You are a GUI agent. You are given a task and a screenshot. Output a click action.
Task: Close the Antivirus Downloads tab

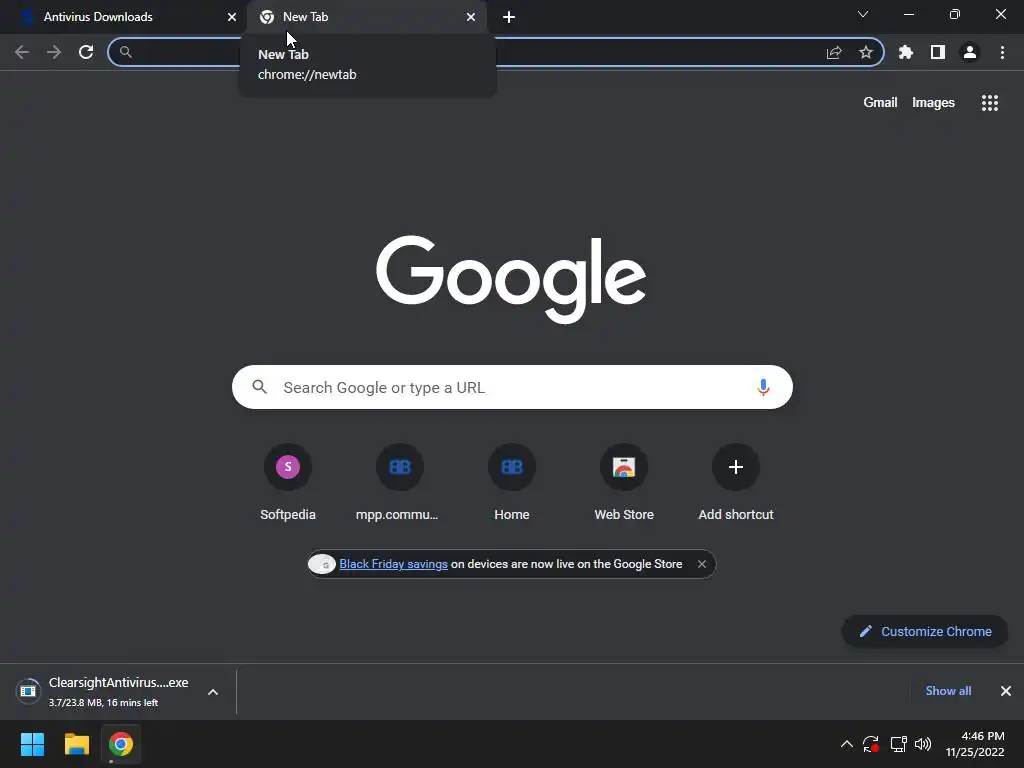232,17
